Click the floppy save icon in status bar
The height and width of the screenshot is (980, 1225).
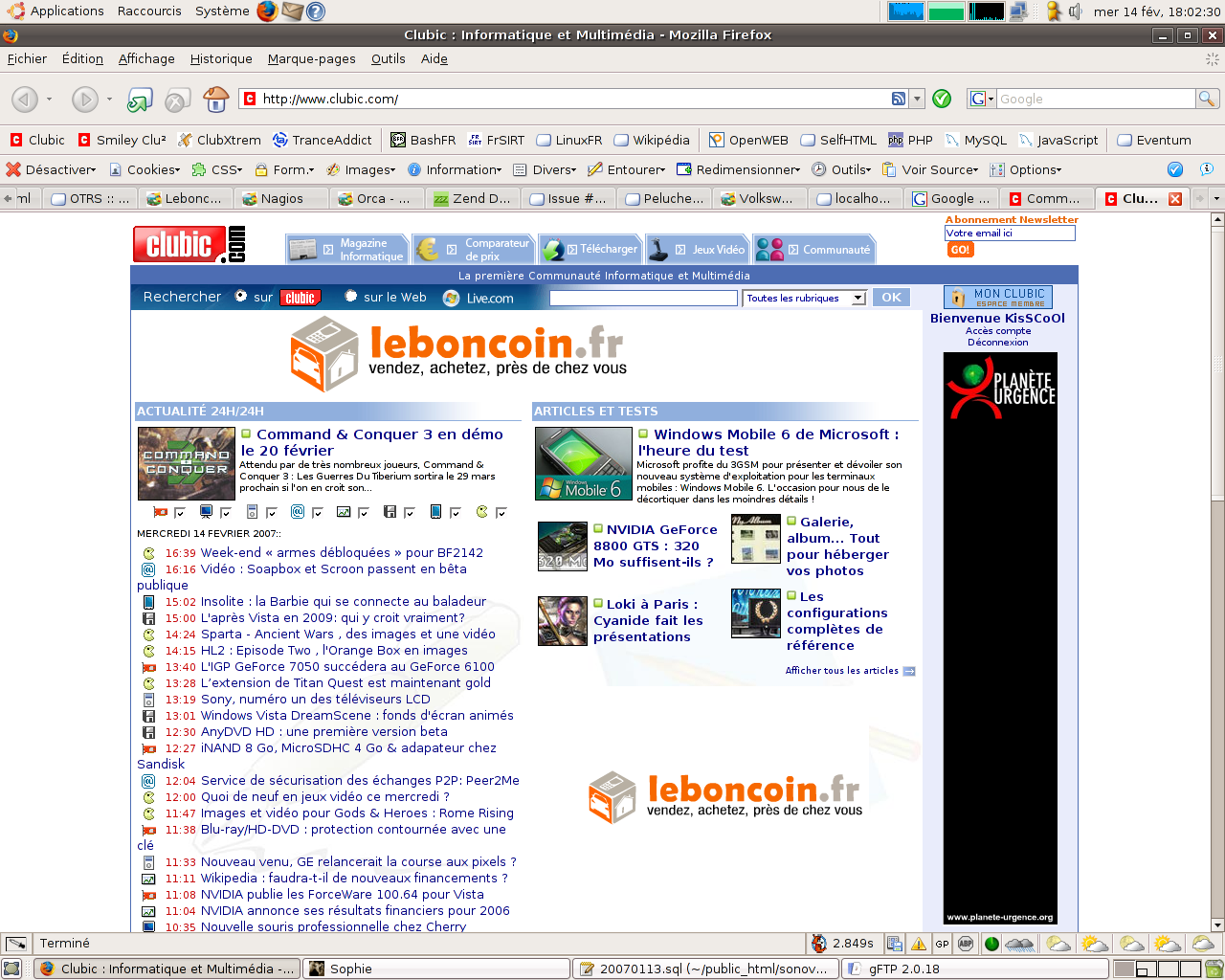[894, 944]
